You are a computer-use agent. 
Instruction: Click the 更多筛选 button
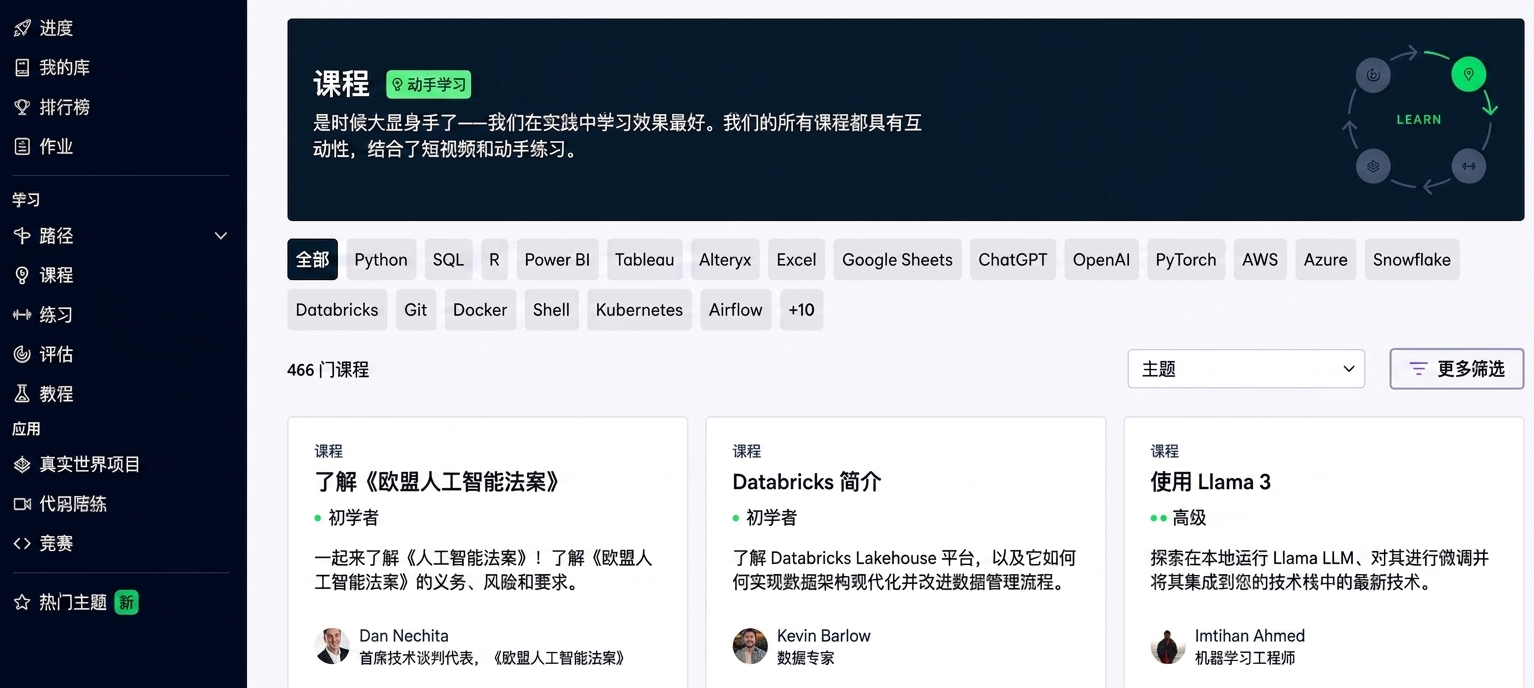click(x=1457, y=369)
